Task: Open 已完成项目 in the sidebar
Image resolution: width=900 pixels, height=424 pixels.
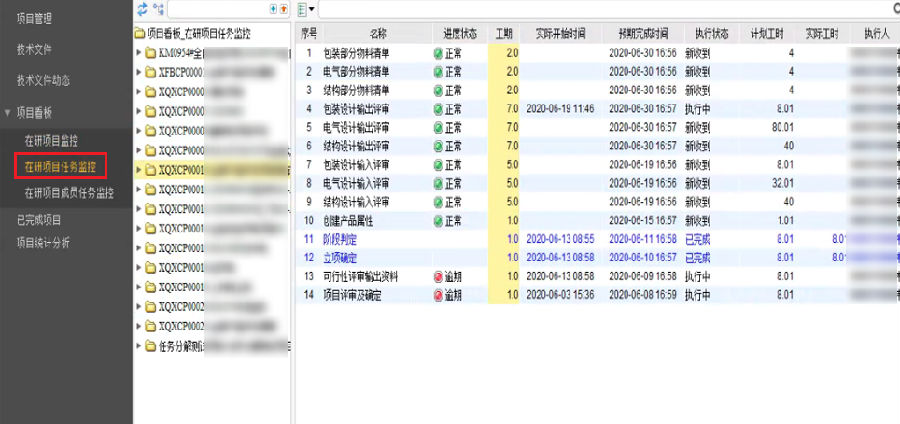Action: pos(38,220)
